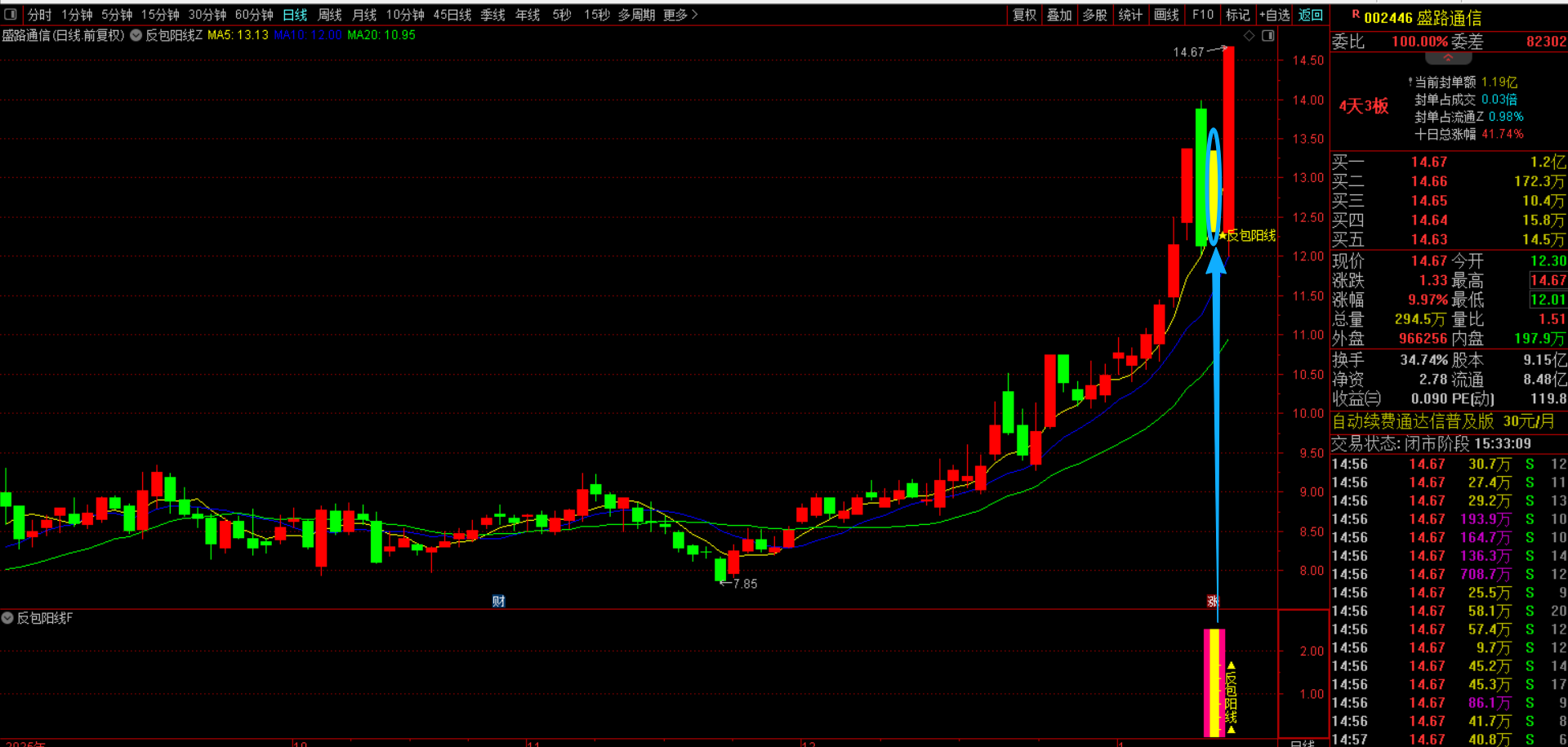Switch to 年线 yearly chart
Viewport: 1568px width, 747px height.
coord(528,15)
